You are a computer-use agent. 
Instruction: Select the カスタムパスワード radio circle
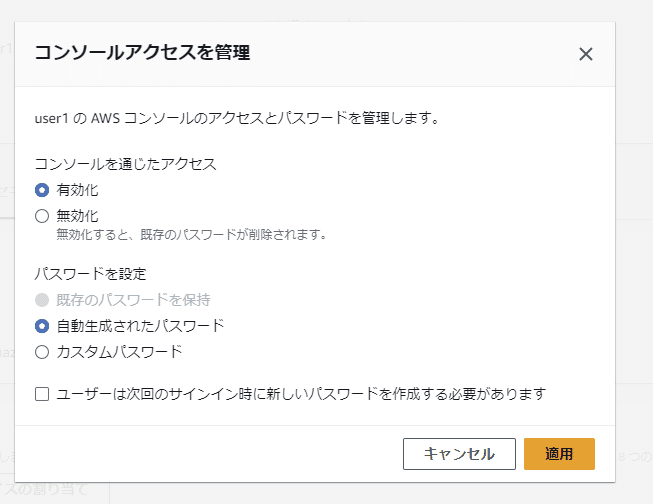(42, 352)
